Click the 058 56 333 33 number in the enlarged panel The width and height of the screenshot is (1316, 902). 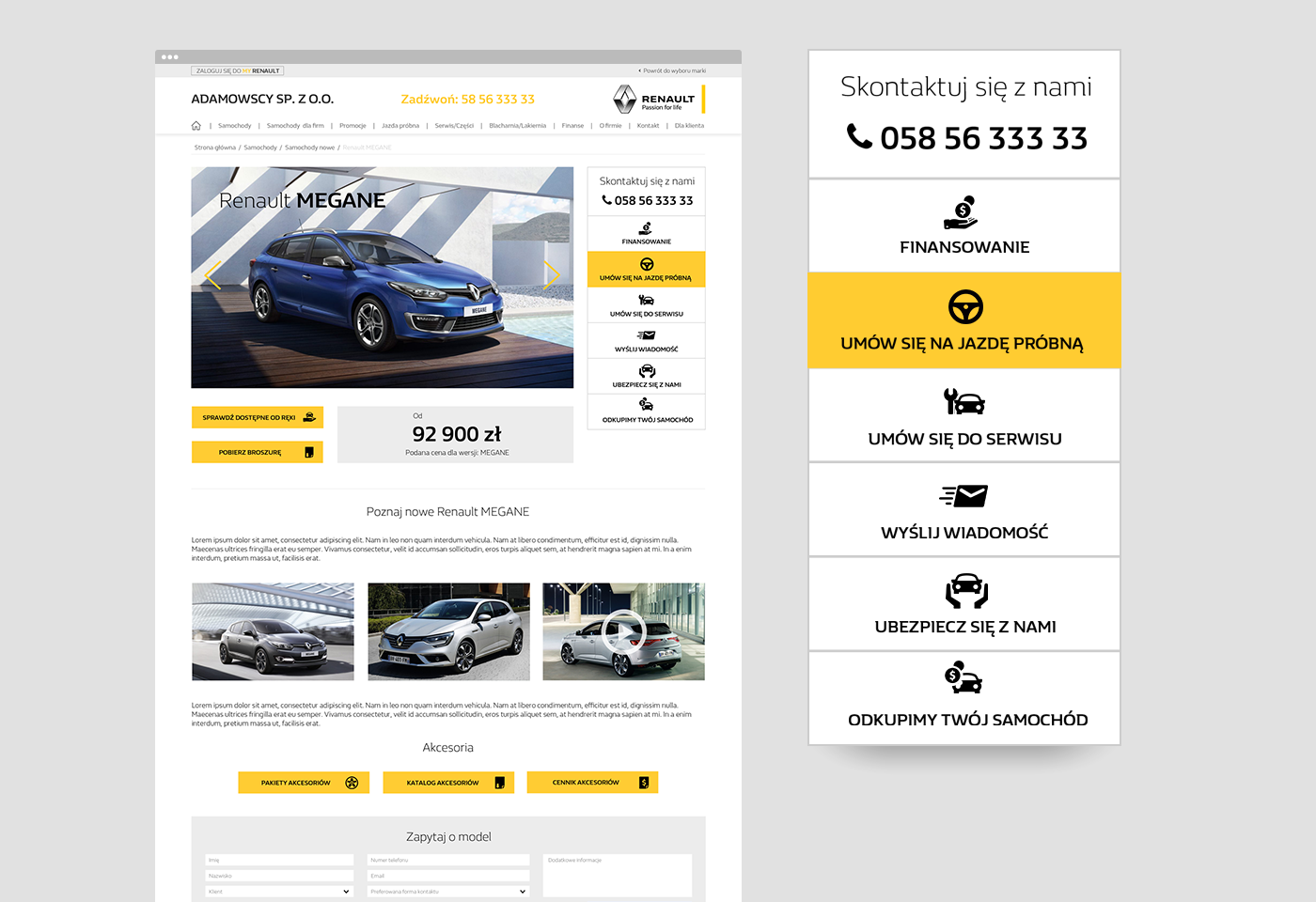coord(984,138)
